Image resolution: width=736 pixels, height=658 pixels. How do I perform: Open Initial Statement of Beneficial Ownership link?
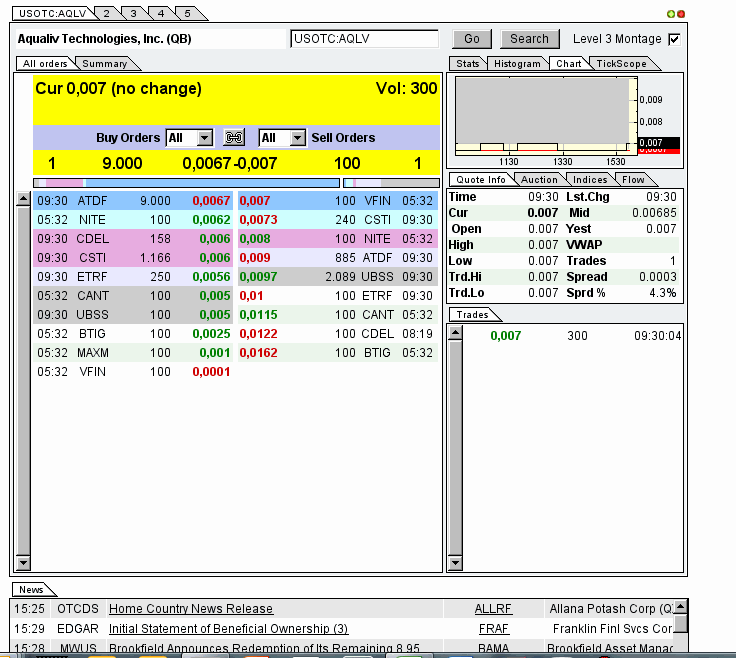point(228,628)
